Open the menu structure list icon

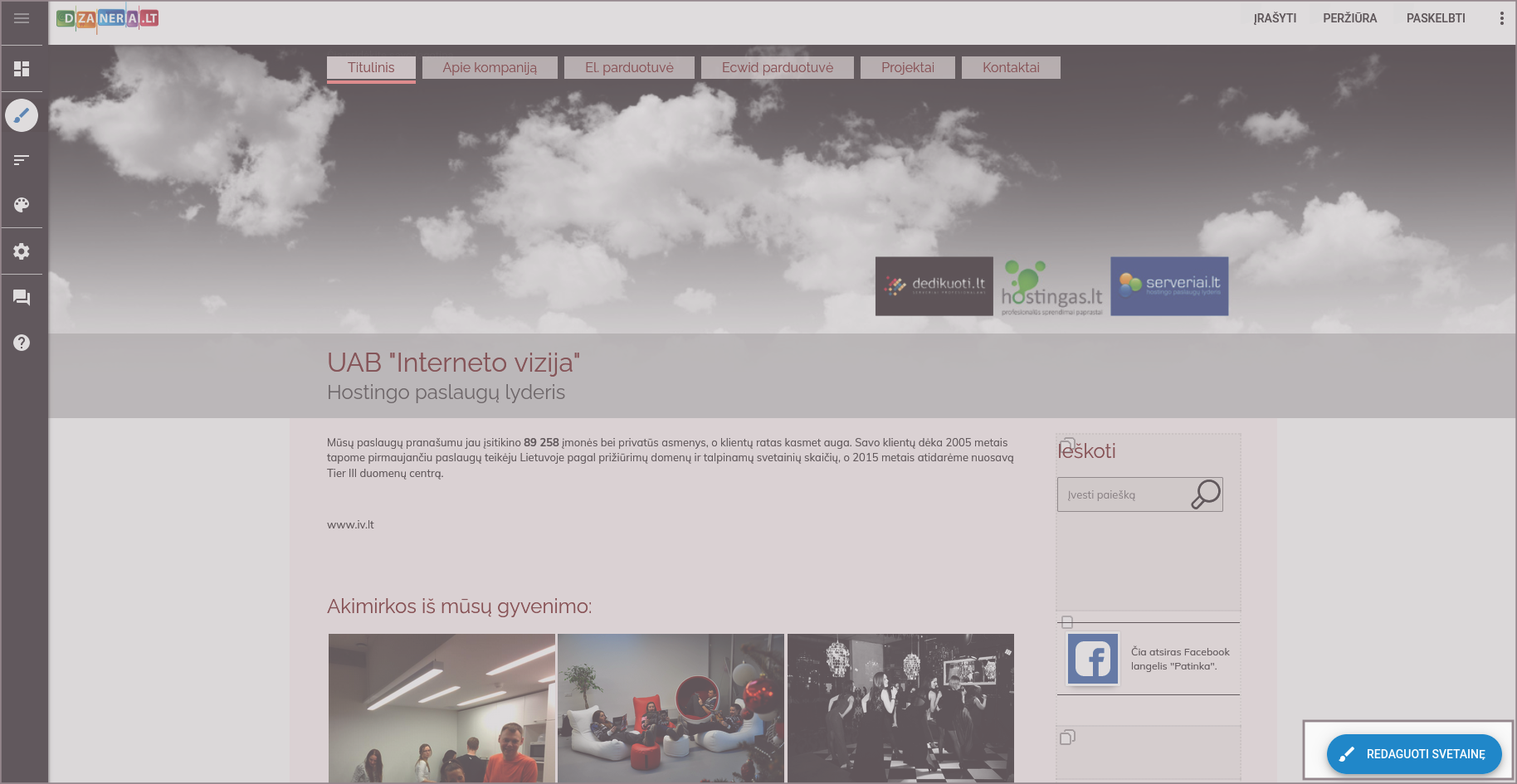pos(22,159)
